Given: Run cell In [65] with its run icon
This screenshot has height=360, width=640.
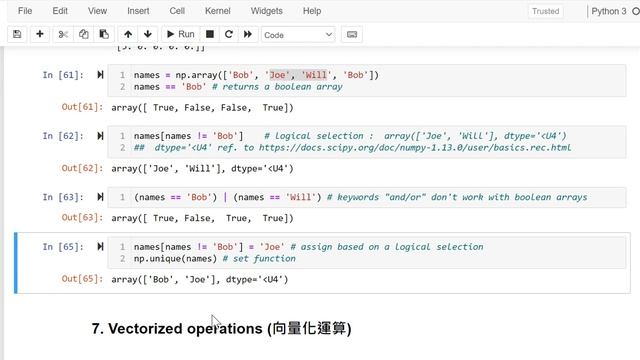Looking at the screenshot, I should (x=100, y=247).
